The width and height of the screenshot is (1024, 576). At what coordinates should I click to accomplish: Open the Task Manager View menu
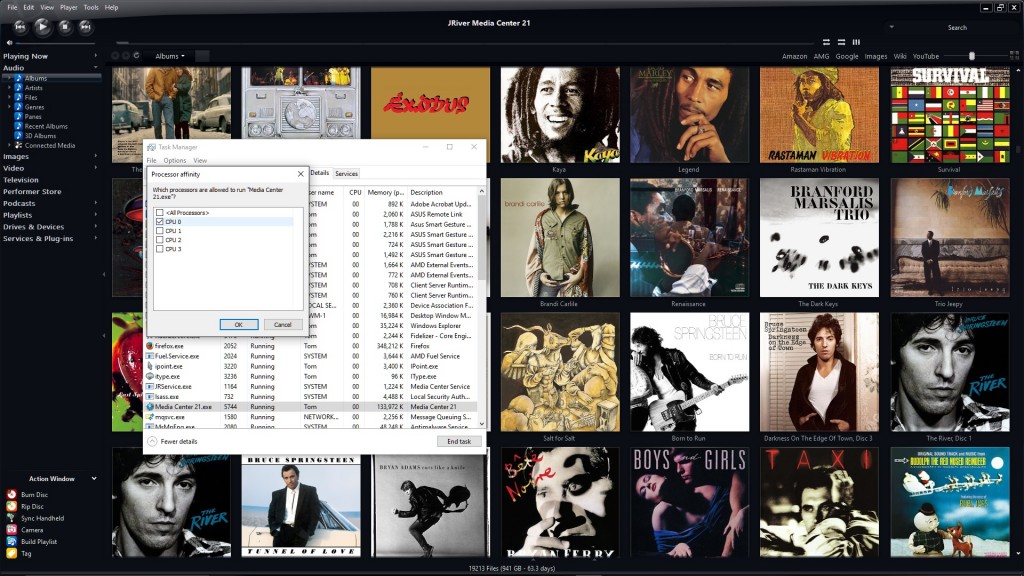point(200,161)
